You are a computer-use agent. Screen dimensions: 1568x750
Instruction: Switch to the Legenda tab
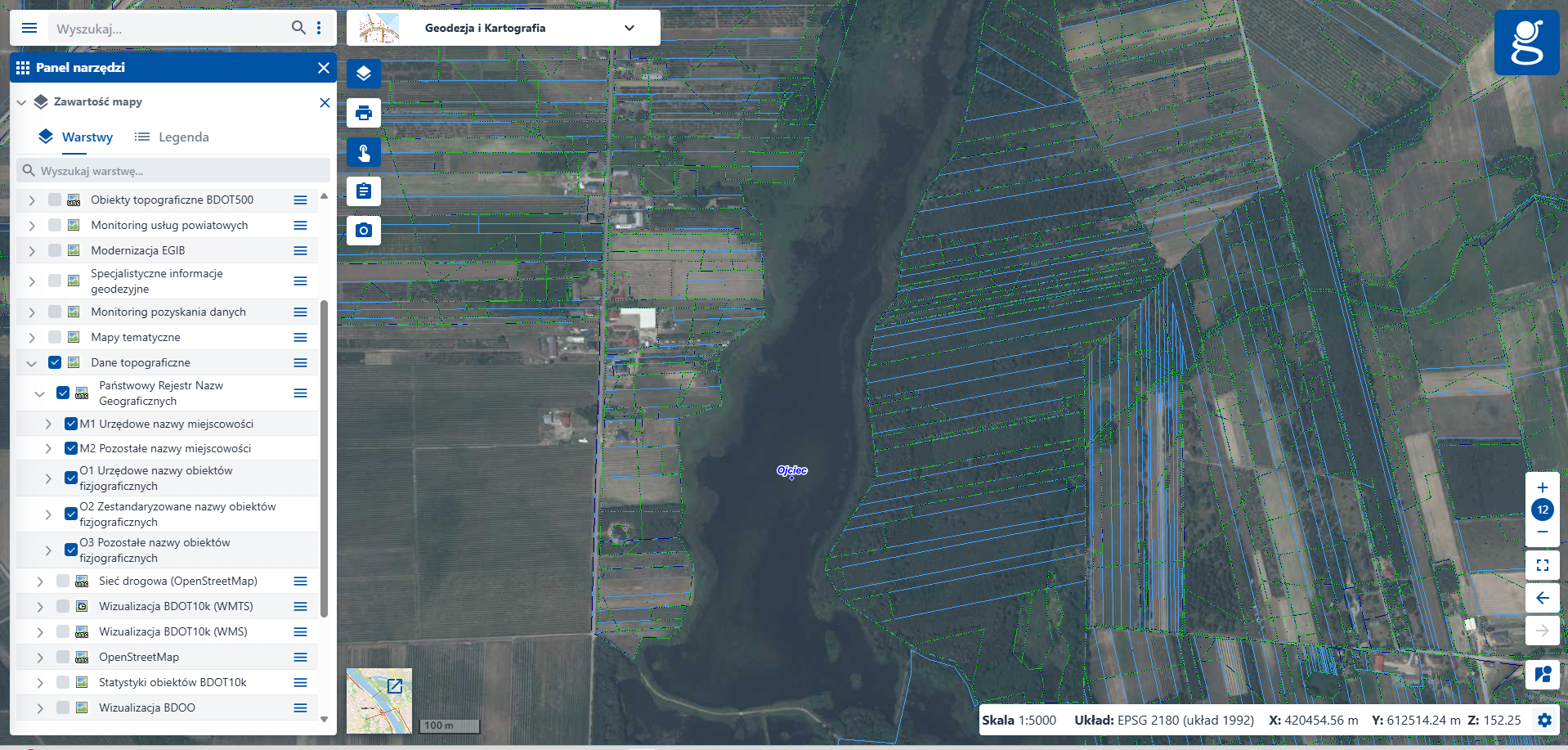172,137
